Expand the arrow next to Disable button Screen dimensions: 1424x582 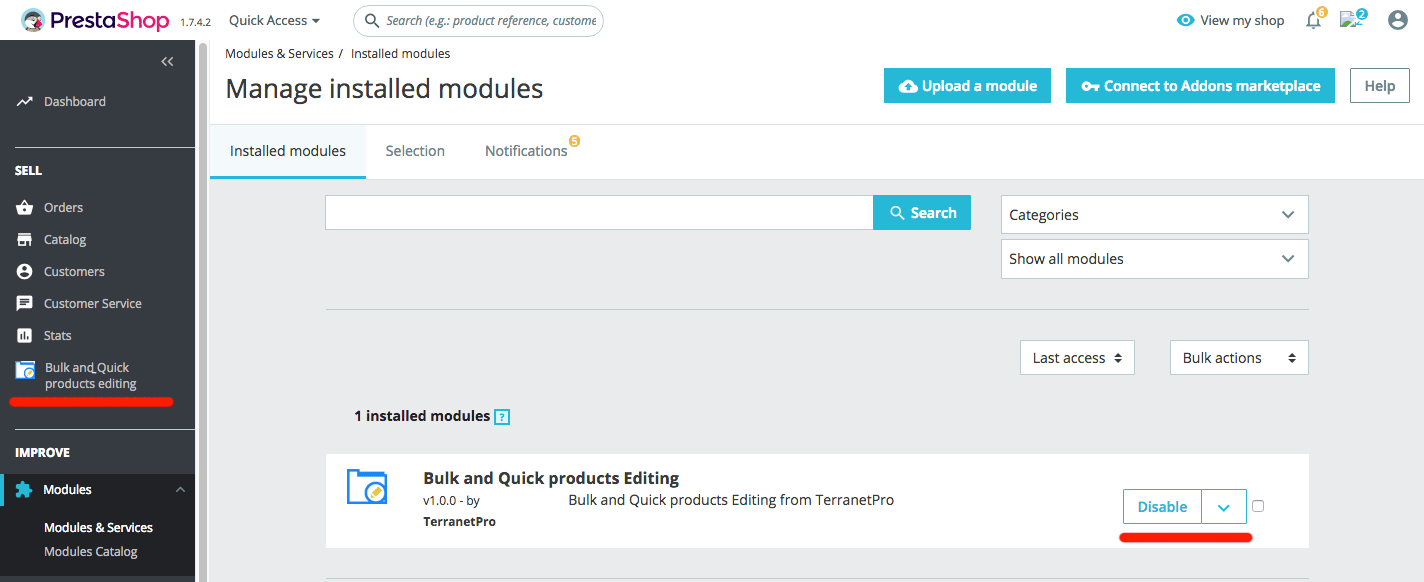coord(1224,507)
